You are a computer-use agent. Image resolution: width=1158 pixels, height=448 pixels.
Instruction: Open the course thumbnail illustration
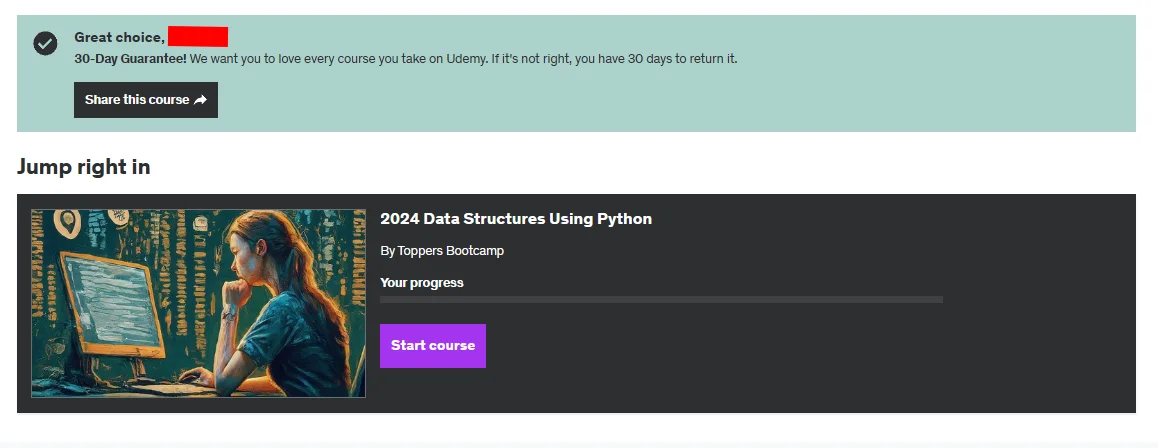[x=199, y=303]
